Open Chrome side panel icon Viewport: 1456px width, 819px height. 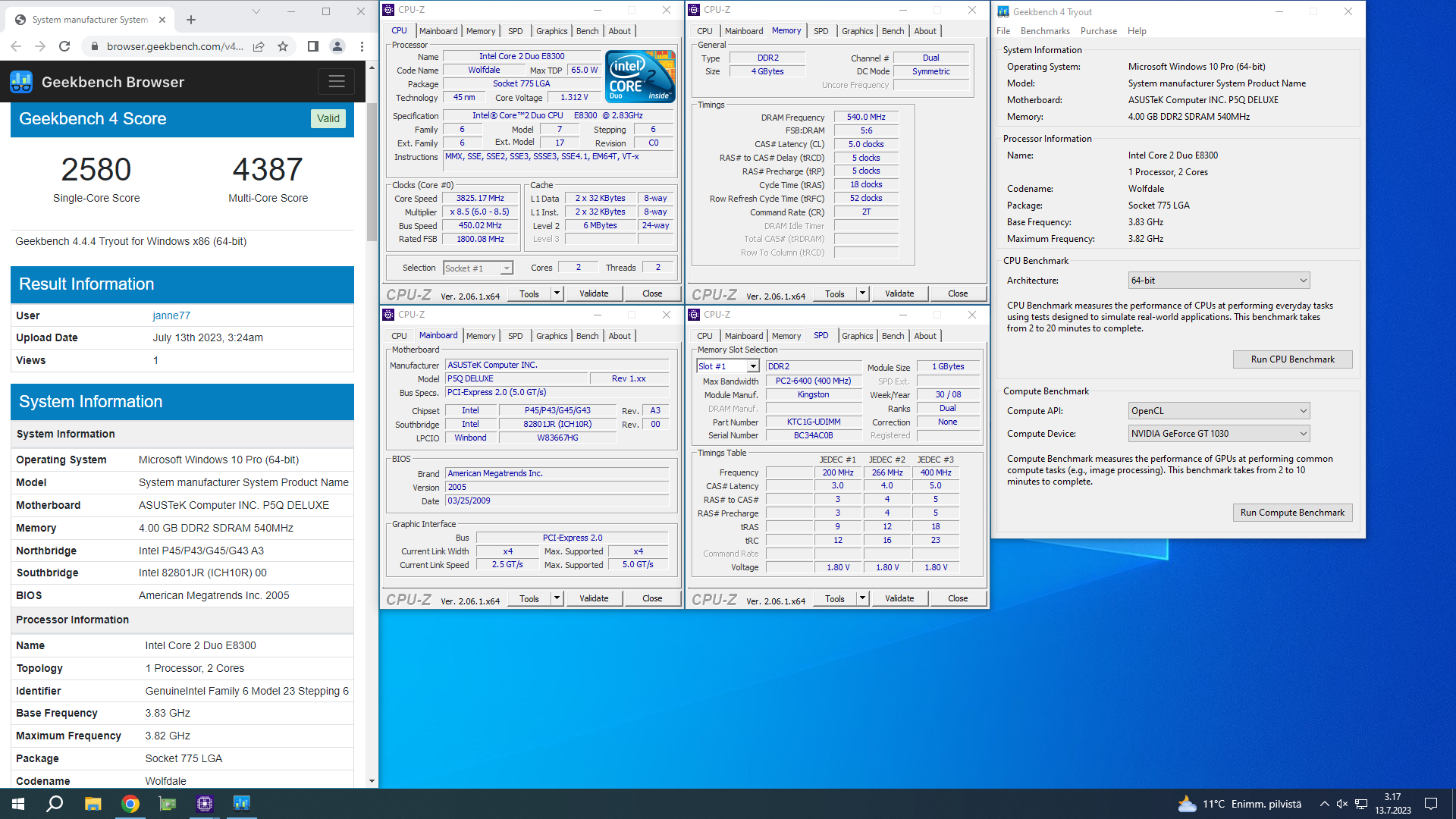pyautogui.click(x=312, y=46)
